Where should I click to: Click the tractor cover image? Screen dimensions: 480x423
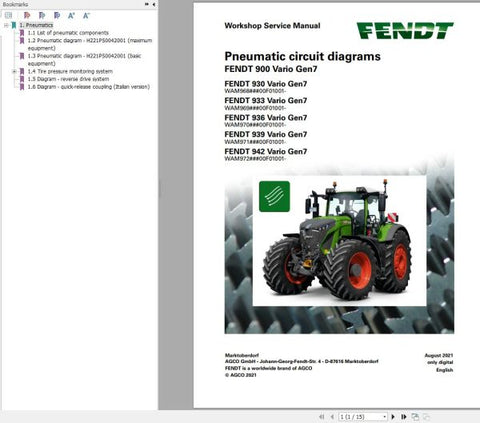coord(339,241)
